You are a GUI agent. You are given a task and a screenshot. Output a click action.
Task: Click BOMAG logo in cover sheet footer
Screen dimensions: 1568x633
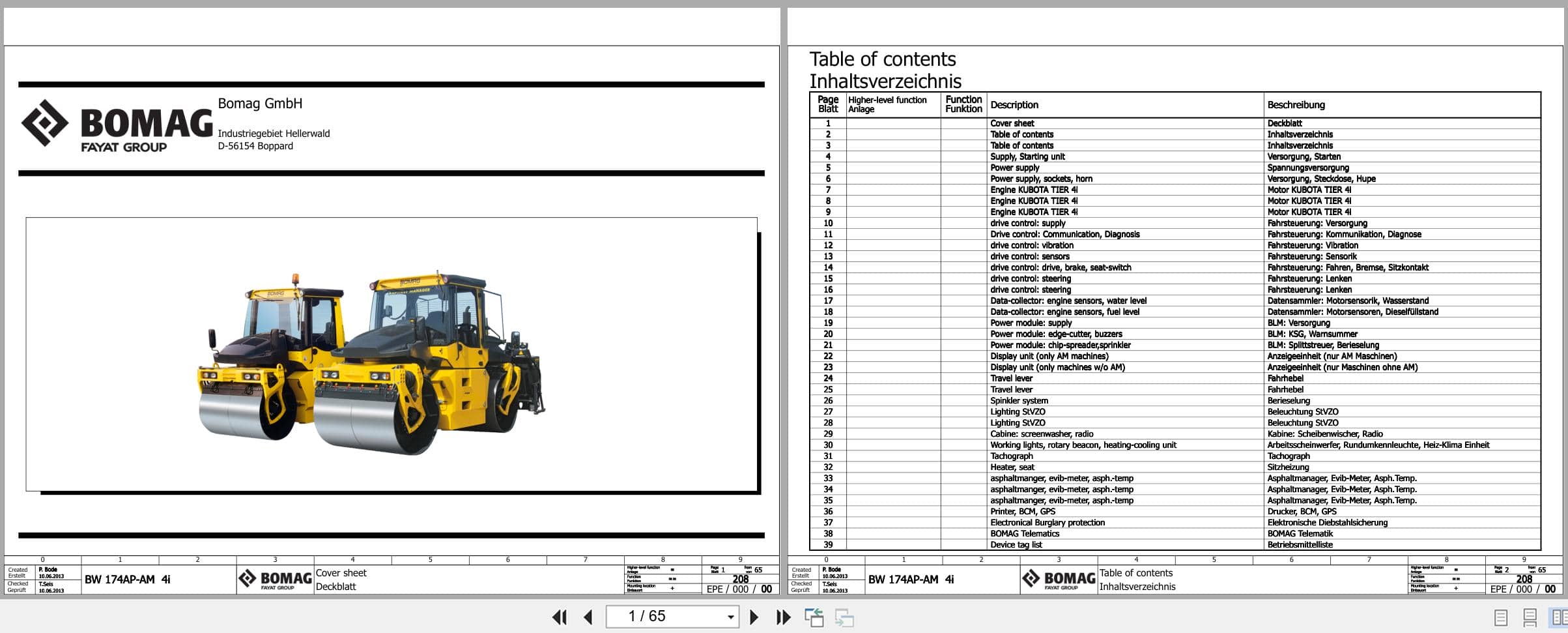pyautogui.click(x=275, y=580)
